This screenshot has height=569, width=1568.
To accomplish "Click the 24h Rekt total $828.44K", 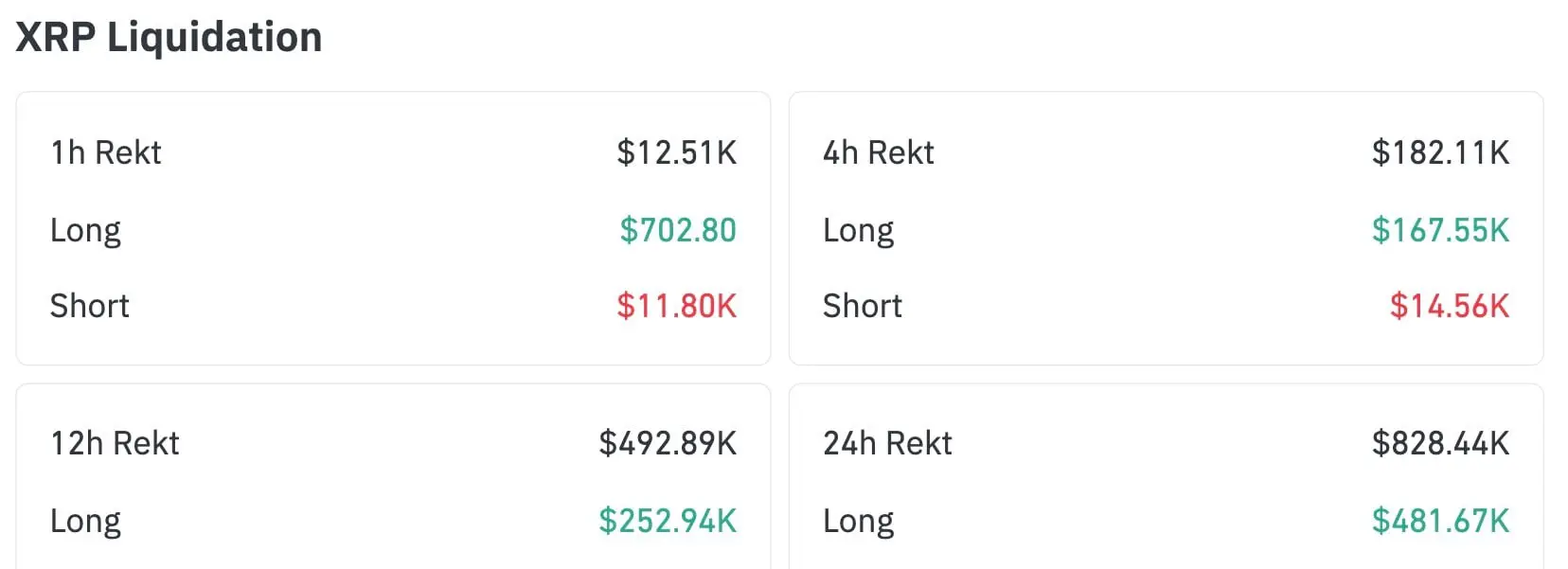I will 1439,443.
